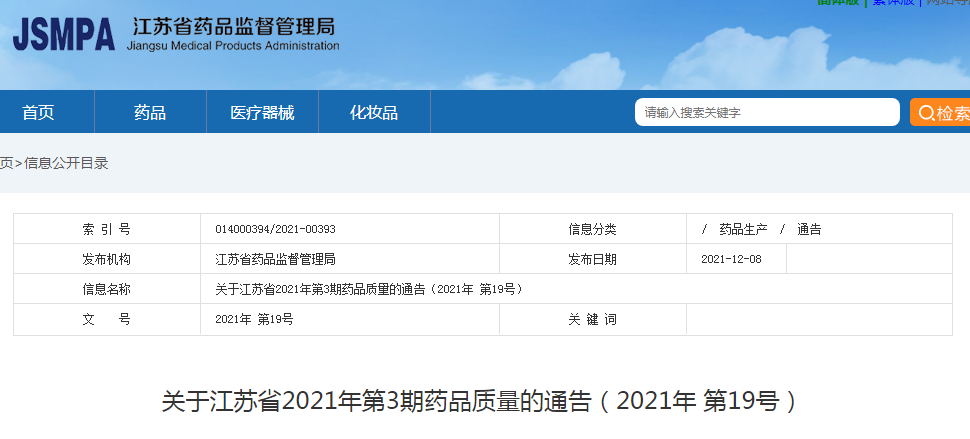
Task: Click the 通告 category text
Action: pos(809,229)
